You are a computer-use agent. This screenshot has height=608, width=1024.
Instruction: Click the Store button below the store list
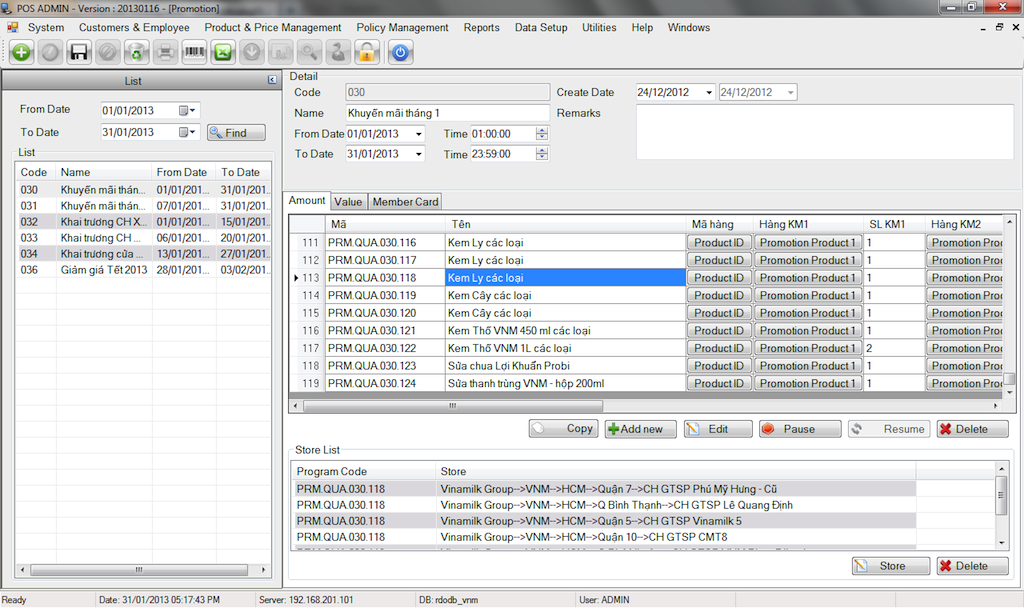coord(890,566)
